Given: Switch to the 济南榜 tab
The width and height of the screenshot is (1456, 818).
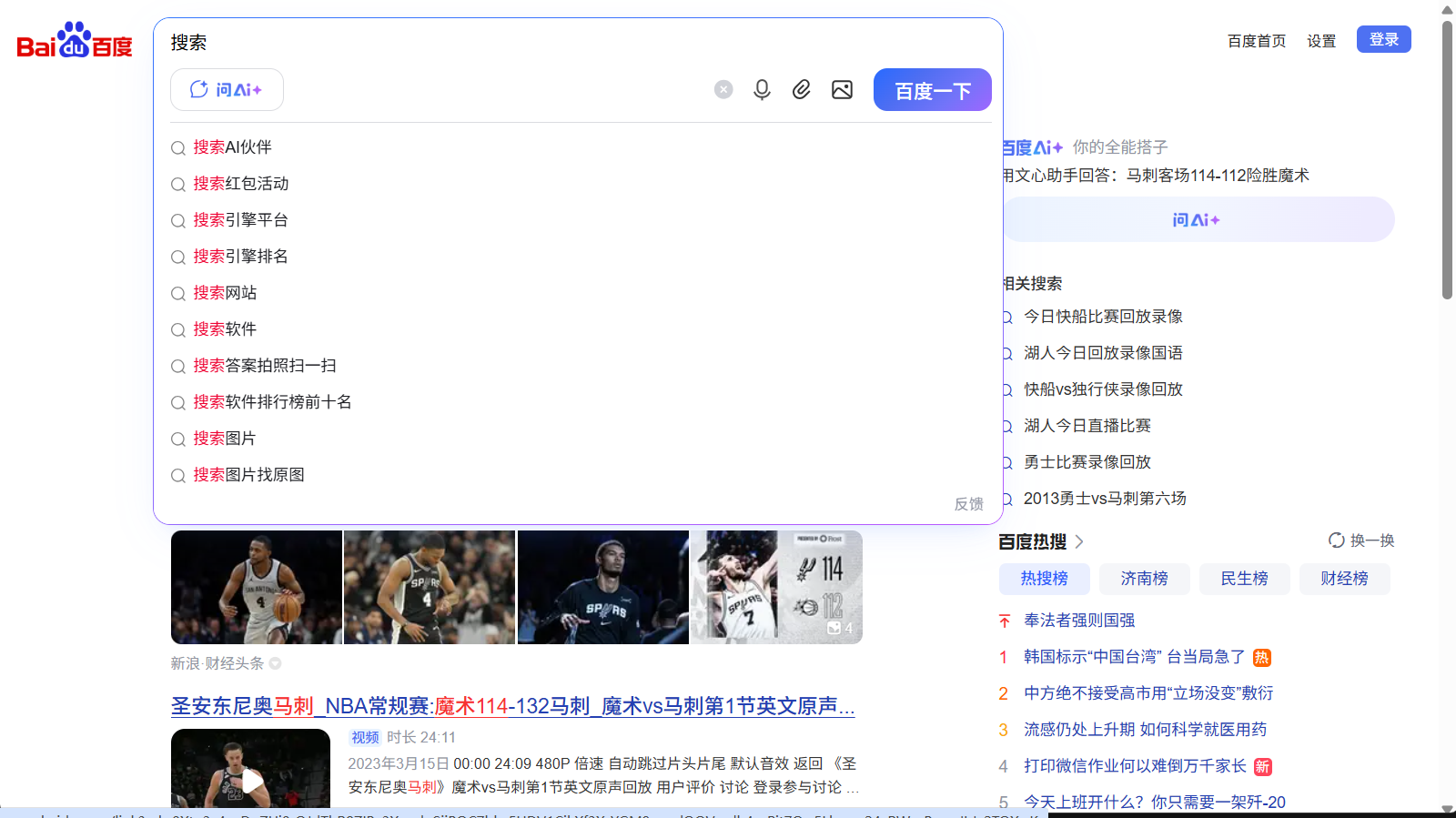Looking at the screenshot, I should coord(1144,579).
